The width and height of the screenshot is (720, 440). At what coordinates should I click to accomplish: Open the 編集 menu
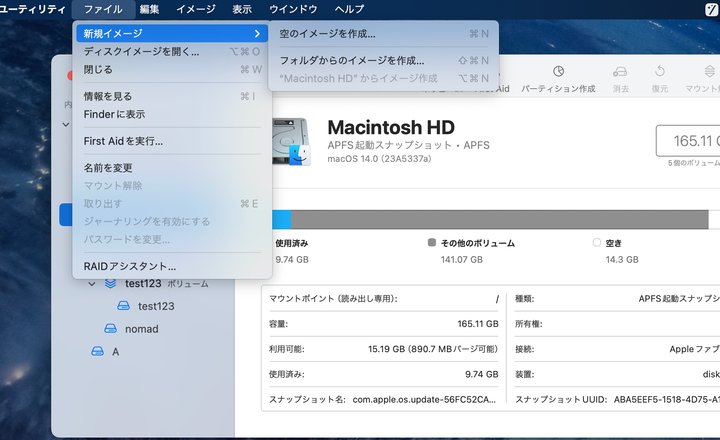coord(150,9)
